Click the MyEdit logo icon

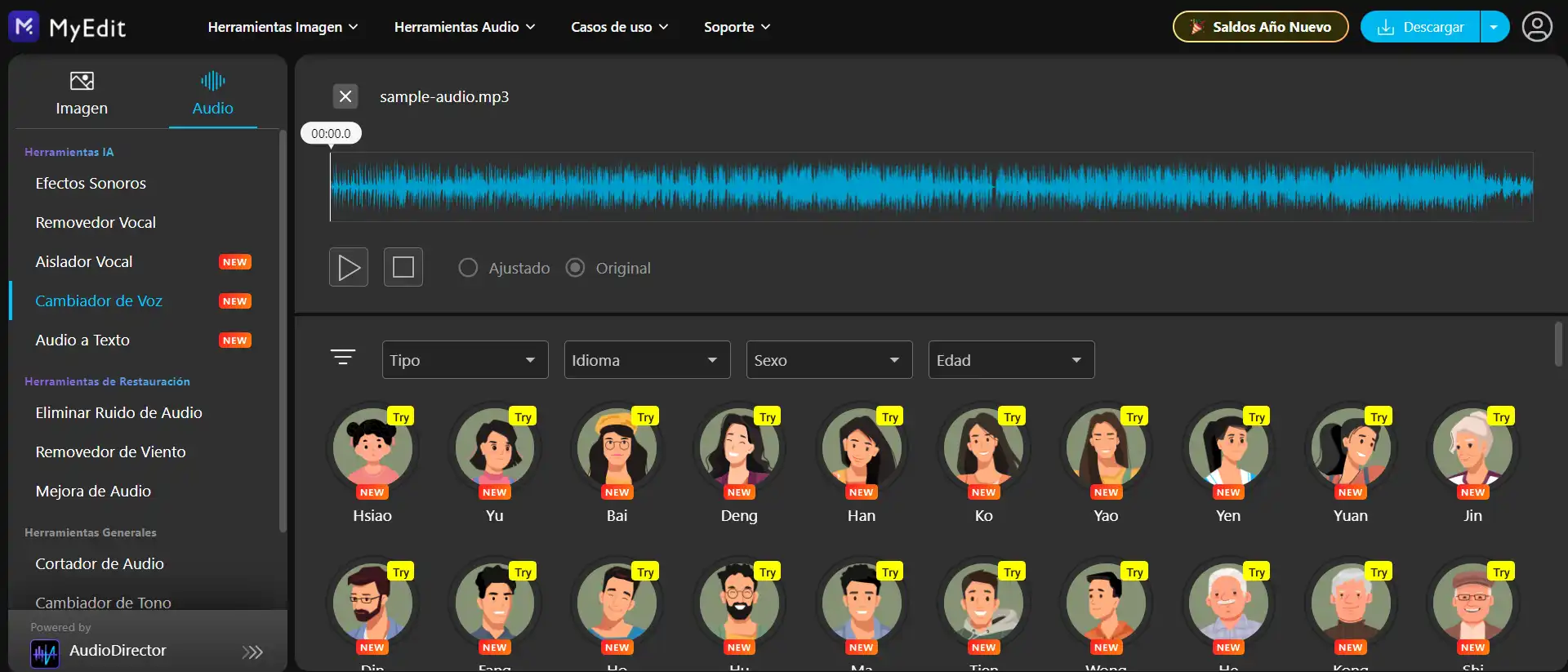[x=24, y=27]
